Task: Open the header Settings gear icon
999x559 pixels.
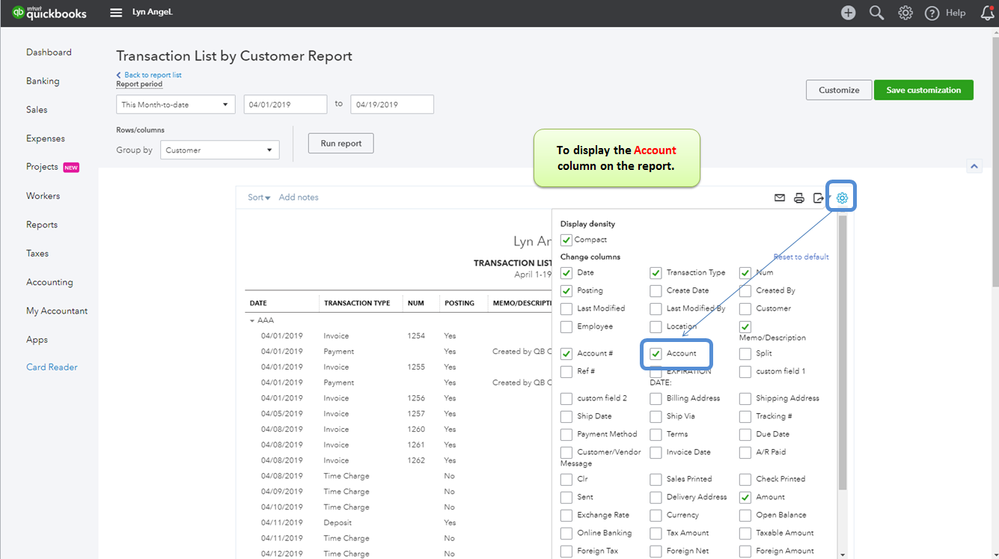Action: click(905, 13)
